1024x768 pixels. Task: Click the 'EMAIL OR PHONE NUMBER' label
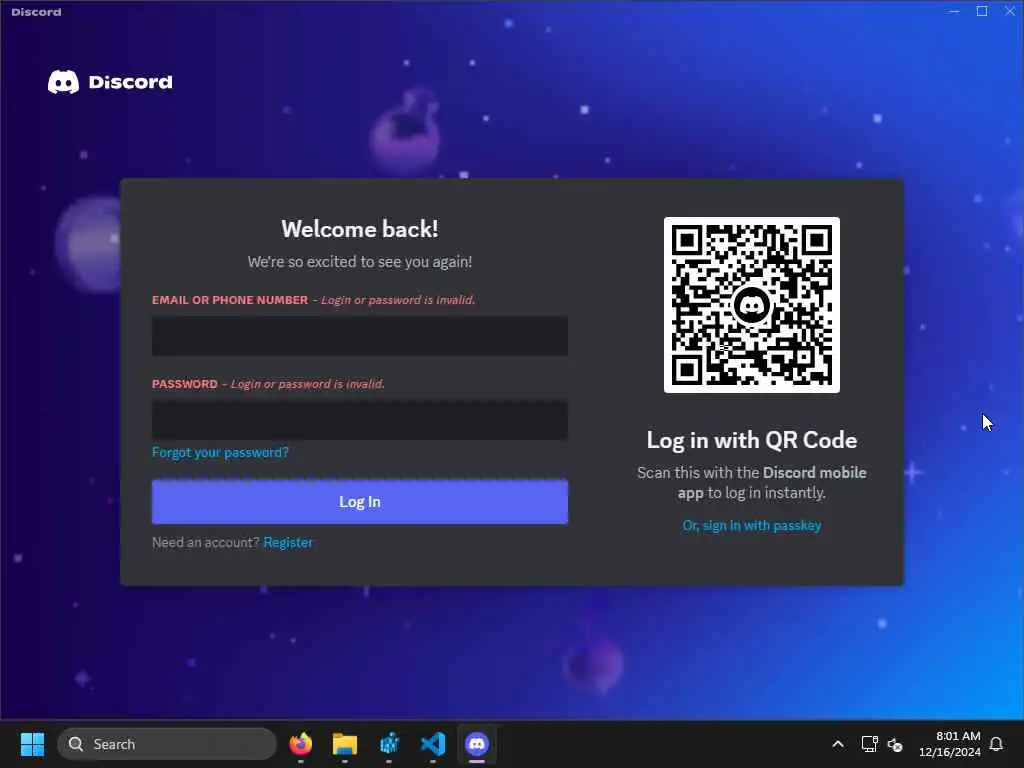point(230,300)
